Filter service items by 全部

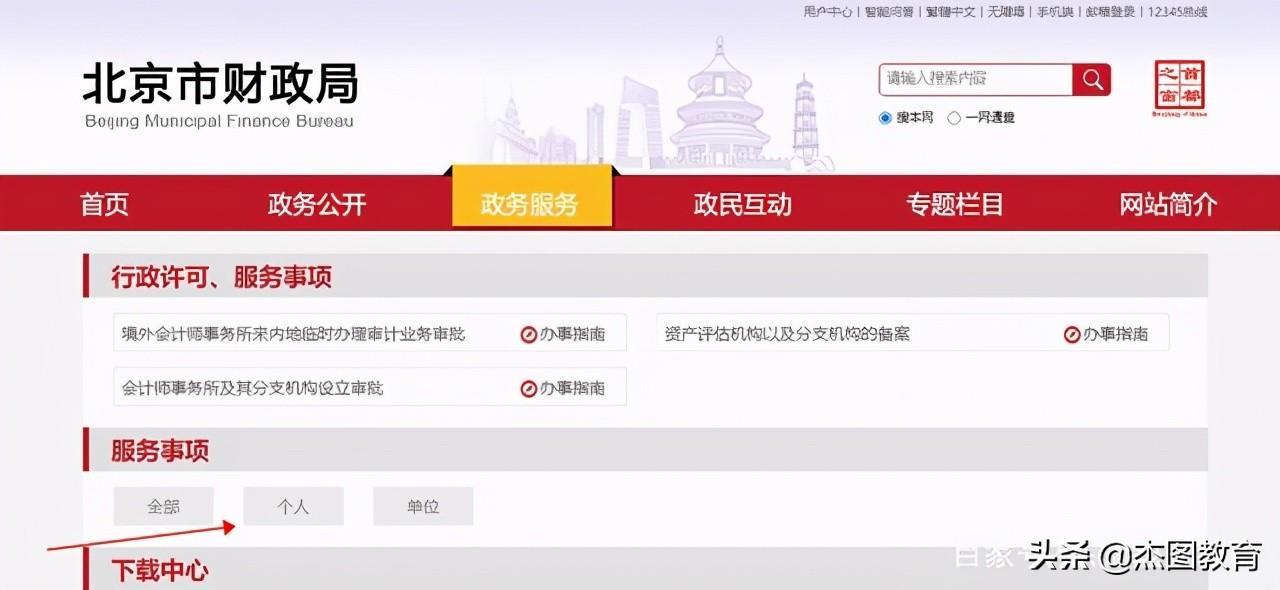point(163,507)
